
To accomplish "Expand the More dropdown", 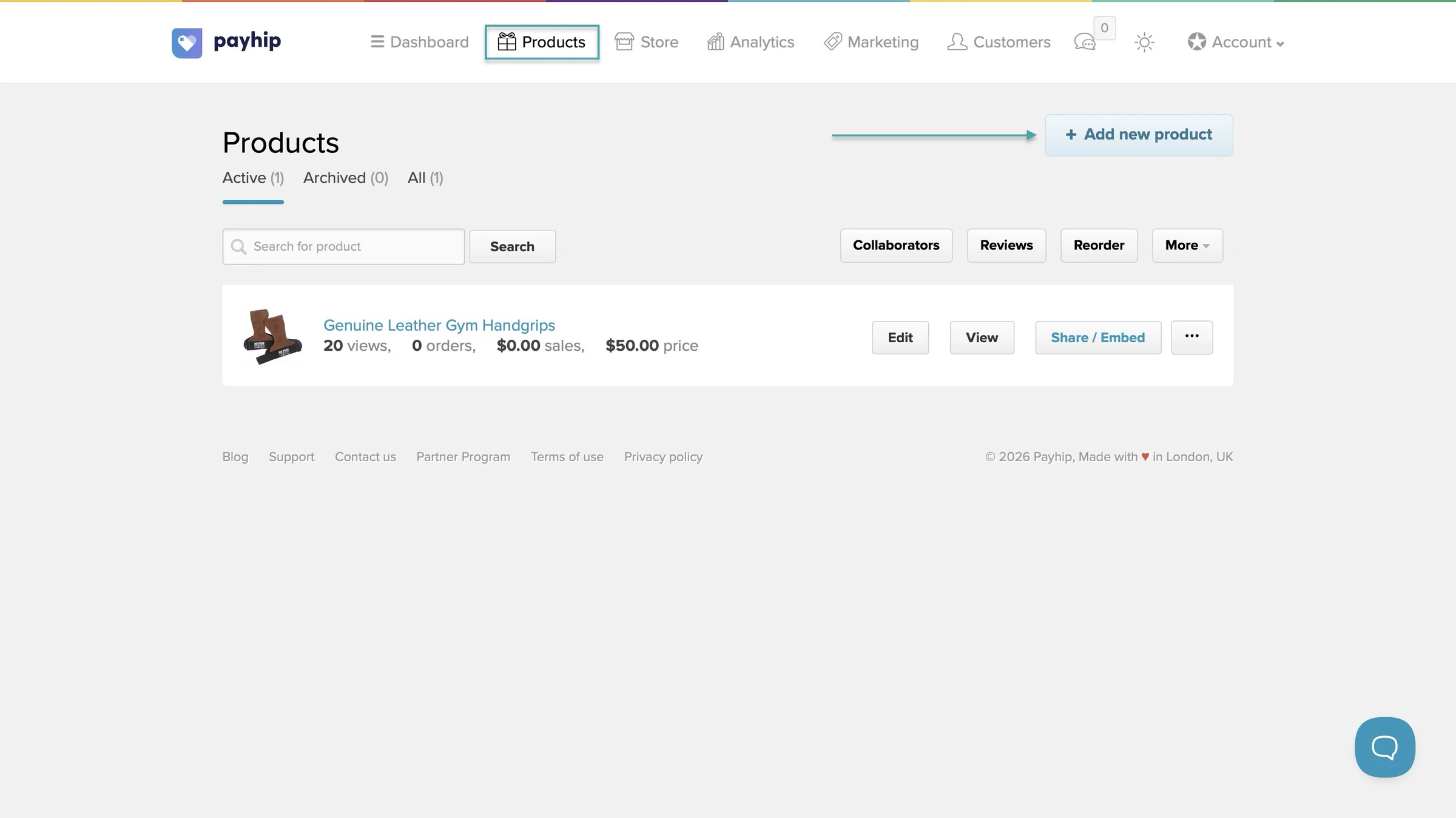I will tap(1187, 245).
